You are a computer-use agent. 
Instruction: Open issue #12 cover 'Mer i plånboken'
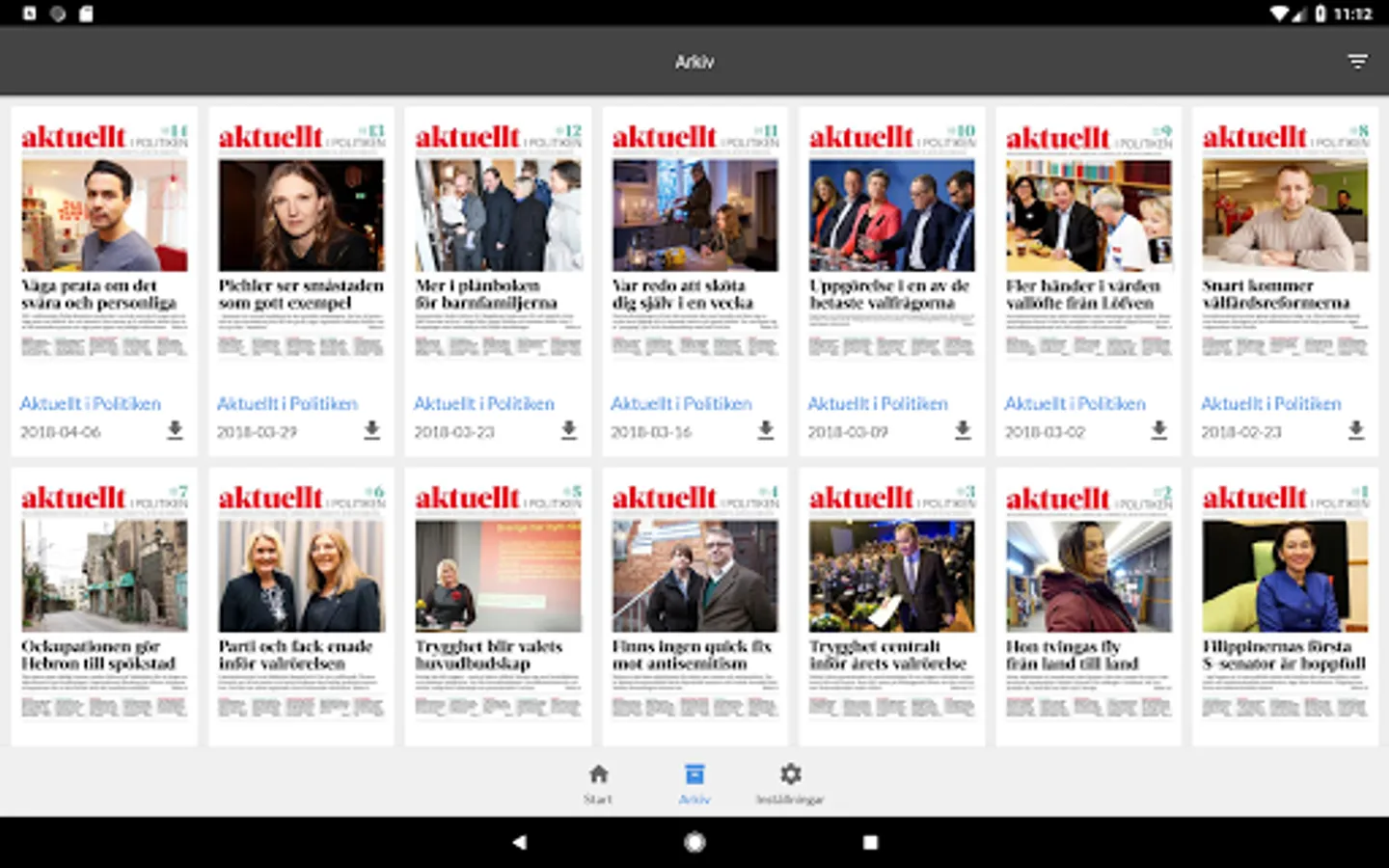498,241
